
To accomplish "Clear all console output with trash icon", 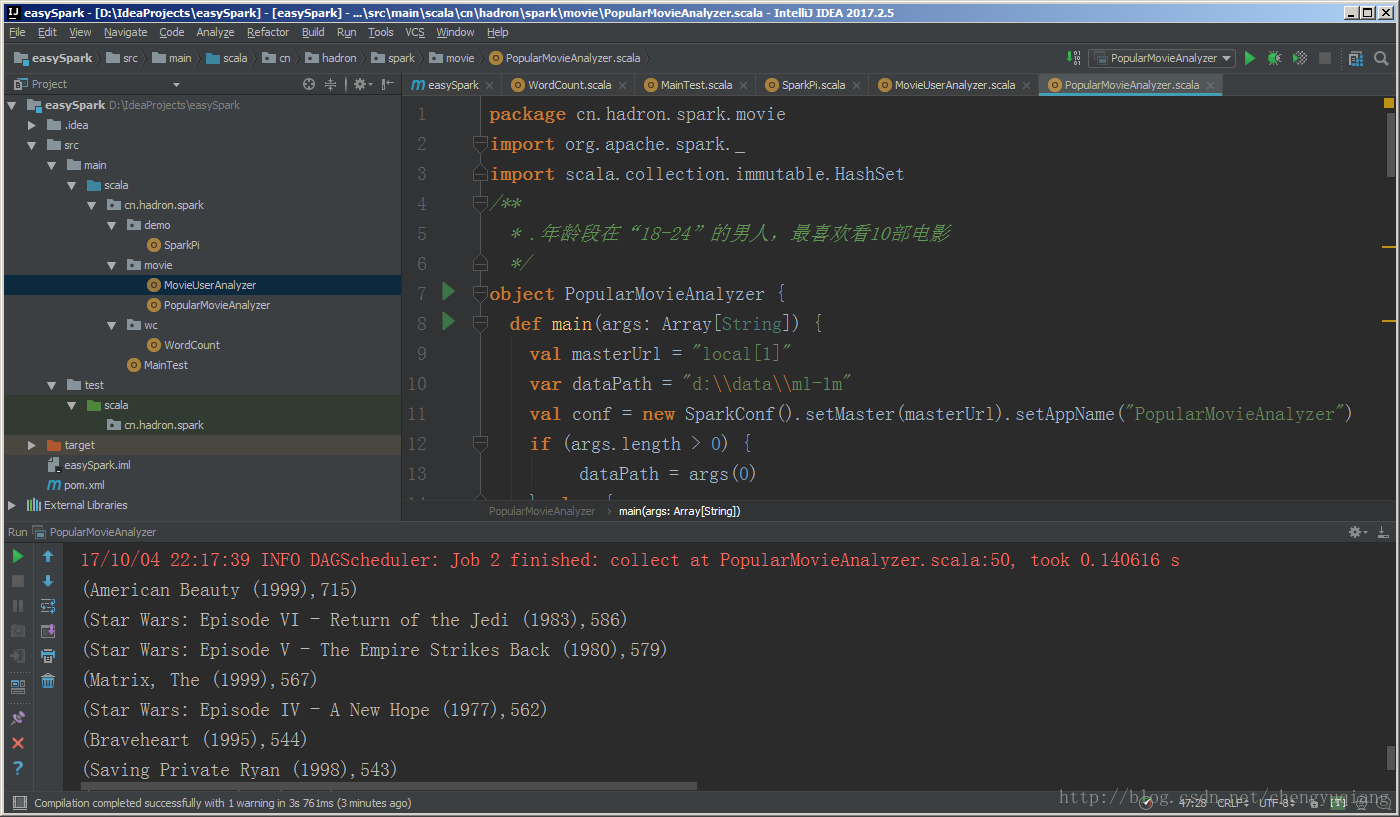I will [x=47, y=681].
